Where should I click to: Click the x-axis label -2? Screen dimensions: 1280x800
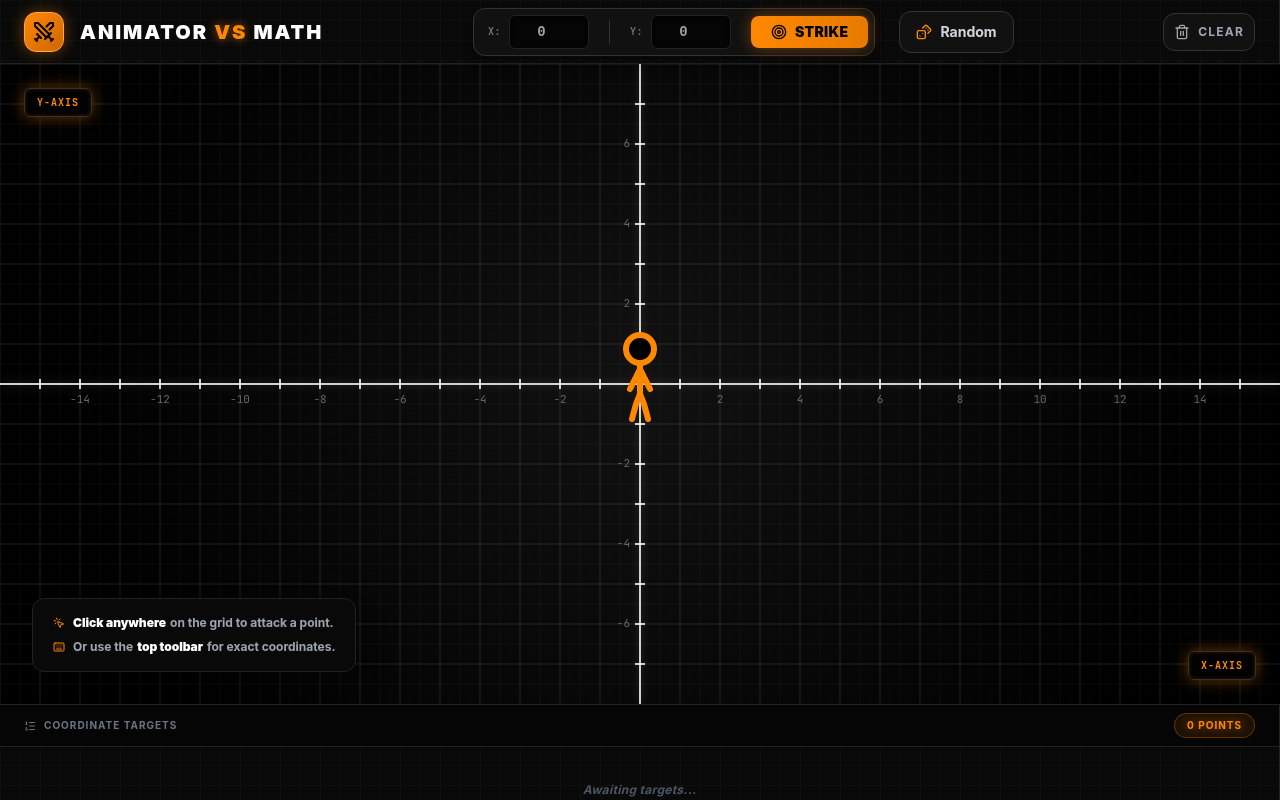[x=560, y=400]
